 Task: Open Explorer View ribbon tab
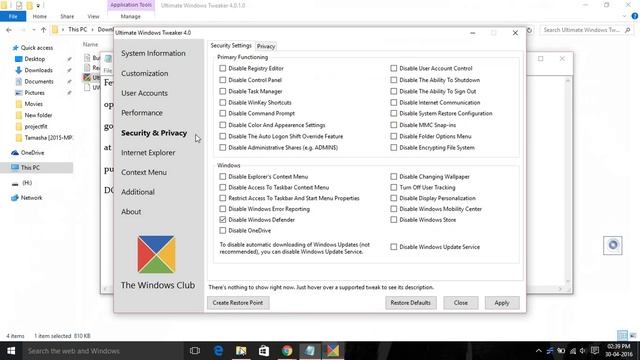[93, 16]
